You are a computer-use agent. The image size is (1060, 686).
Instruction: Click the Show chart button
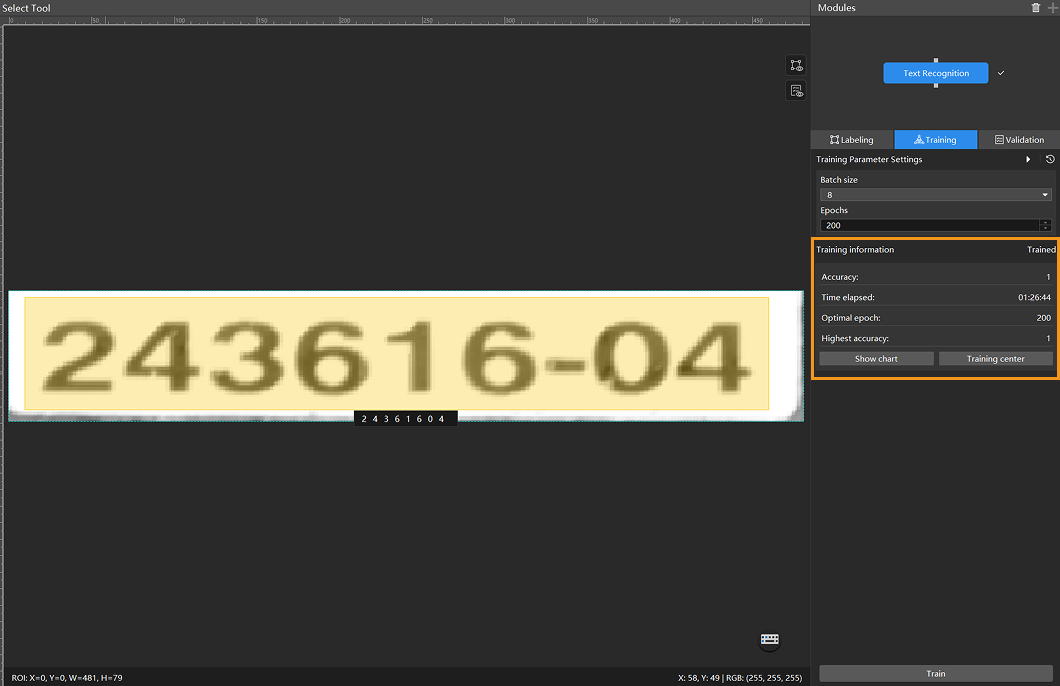[876, 359]
